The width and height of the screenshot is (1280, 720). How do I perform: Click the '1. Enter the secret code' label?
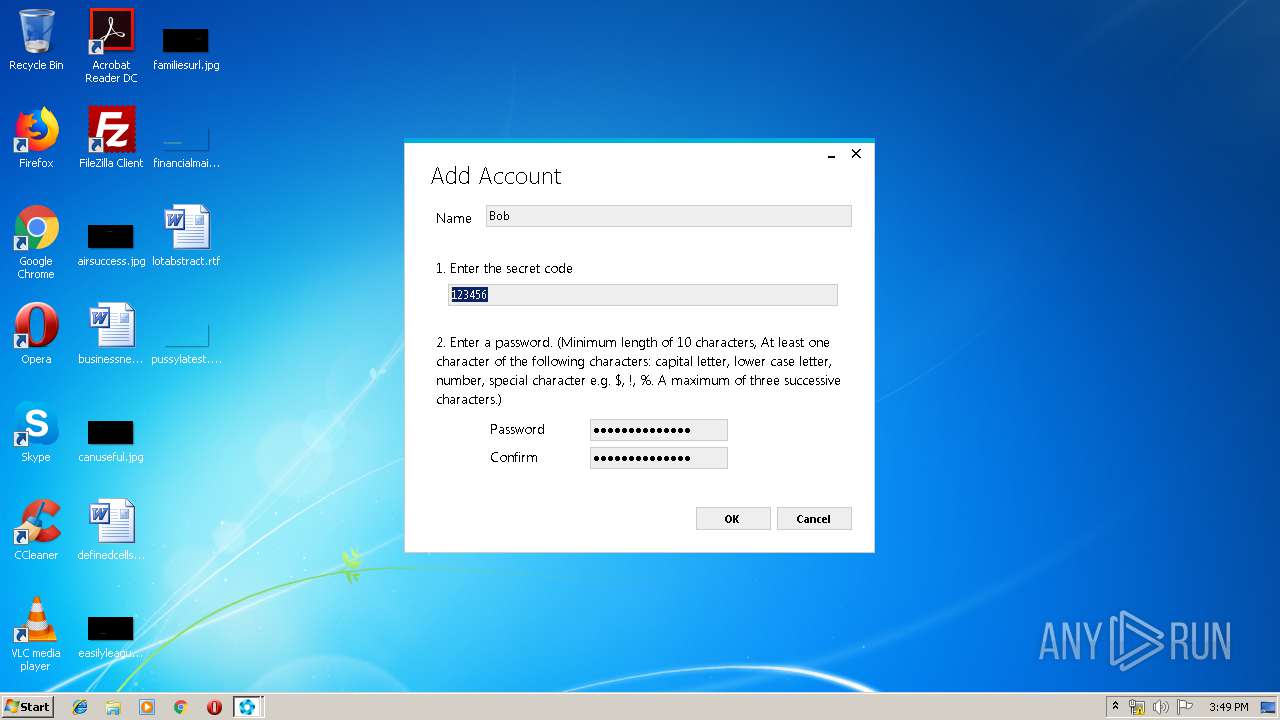pos(504,268)
